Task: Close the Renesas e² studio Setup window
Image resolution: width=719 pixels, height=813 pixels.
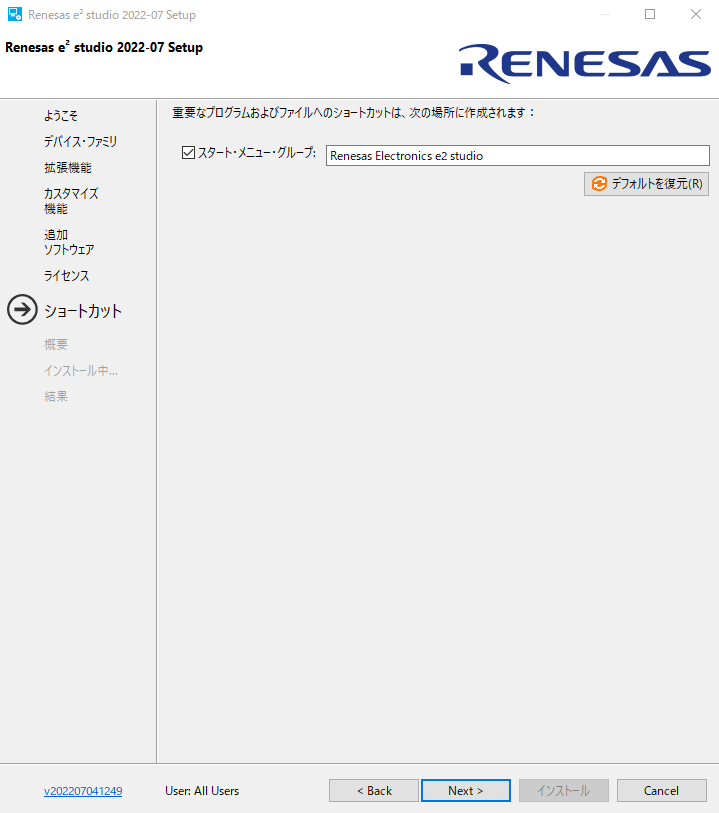Action: point(696,15)
